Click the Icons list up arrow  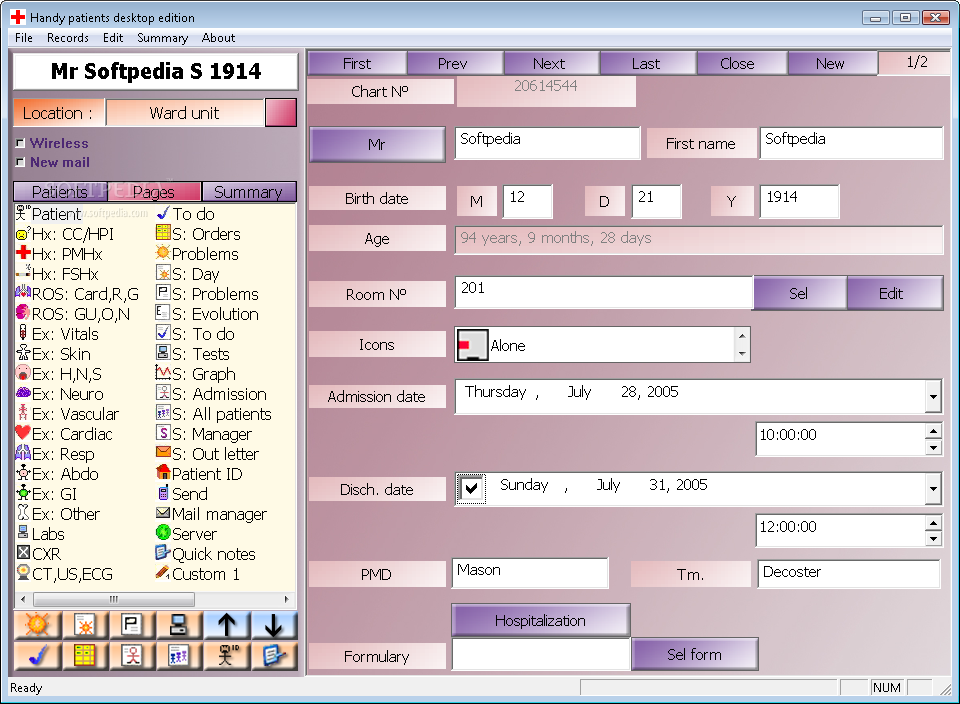tap(742, 336)
